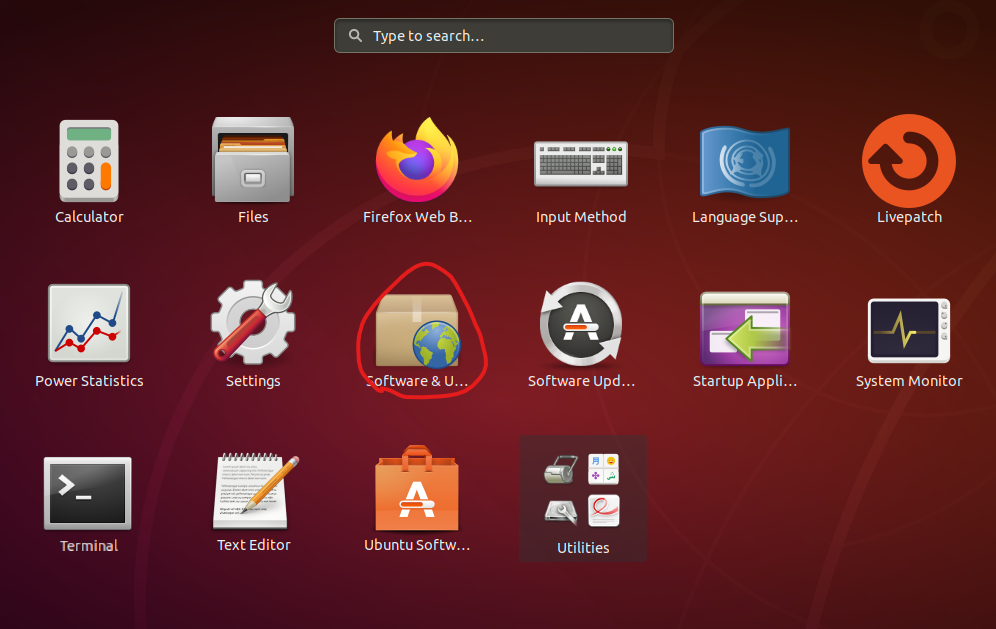The width and height of the screenshot is (996, 629).
Task: Launch Text Editor notepad icon
Action: click(x=255, y=491)
